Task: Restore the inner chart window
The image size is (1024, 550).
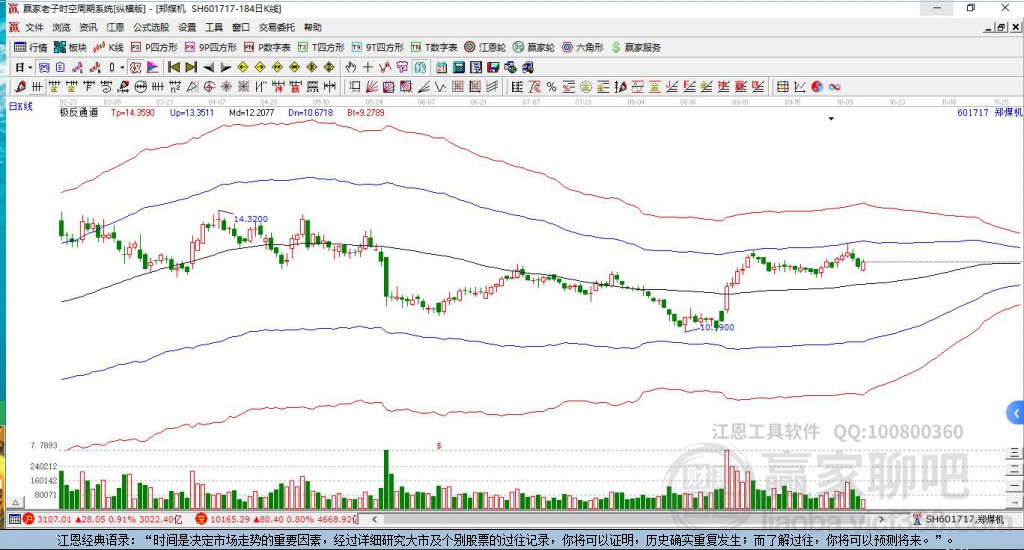Action: (x=1001, y=27)
